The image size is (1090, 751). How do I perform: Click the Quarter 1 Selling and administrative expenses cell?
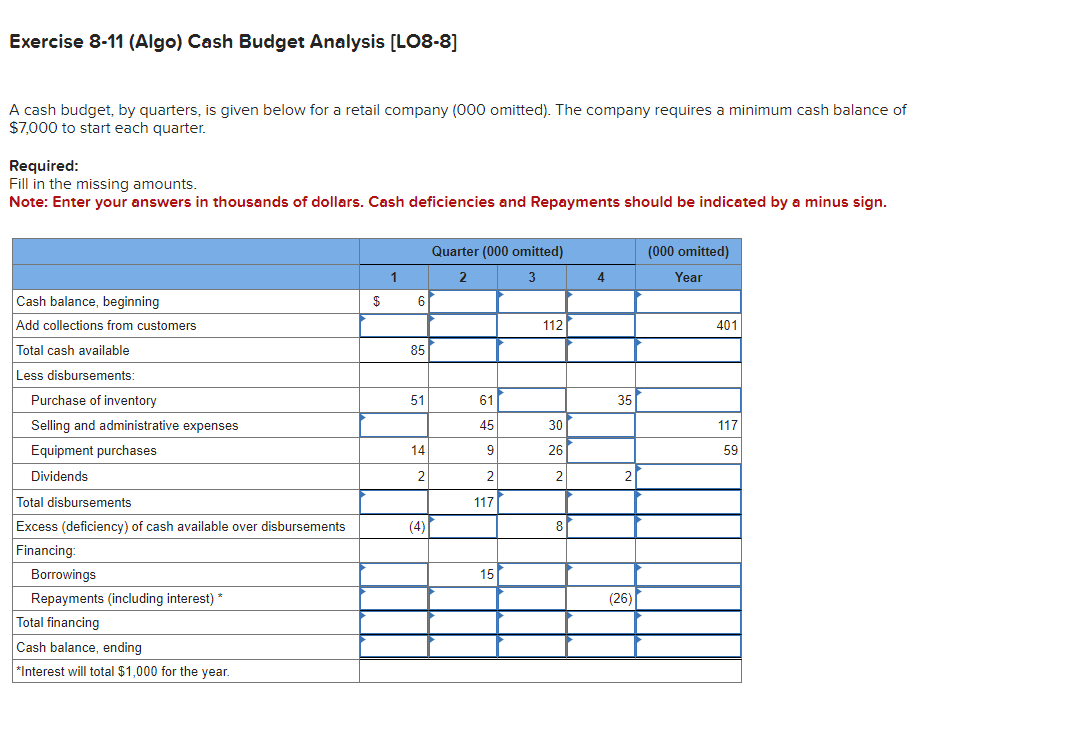394,424
